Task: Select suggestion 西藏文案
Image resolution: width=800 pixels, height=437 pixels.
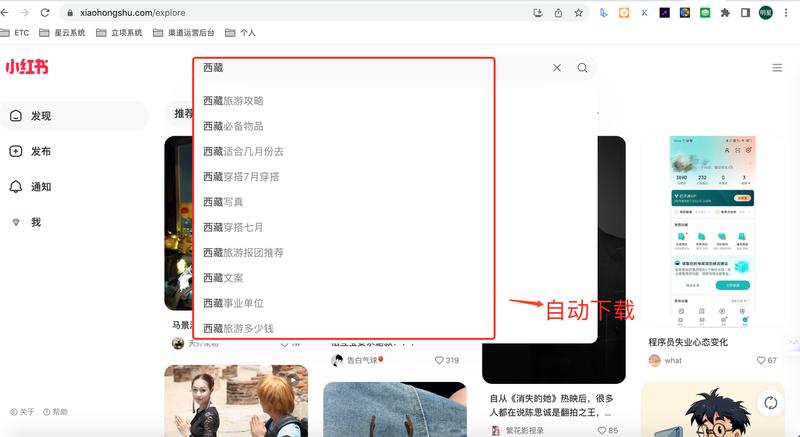Action: point(223,278)
